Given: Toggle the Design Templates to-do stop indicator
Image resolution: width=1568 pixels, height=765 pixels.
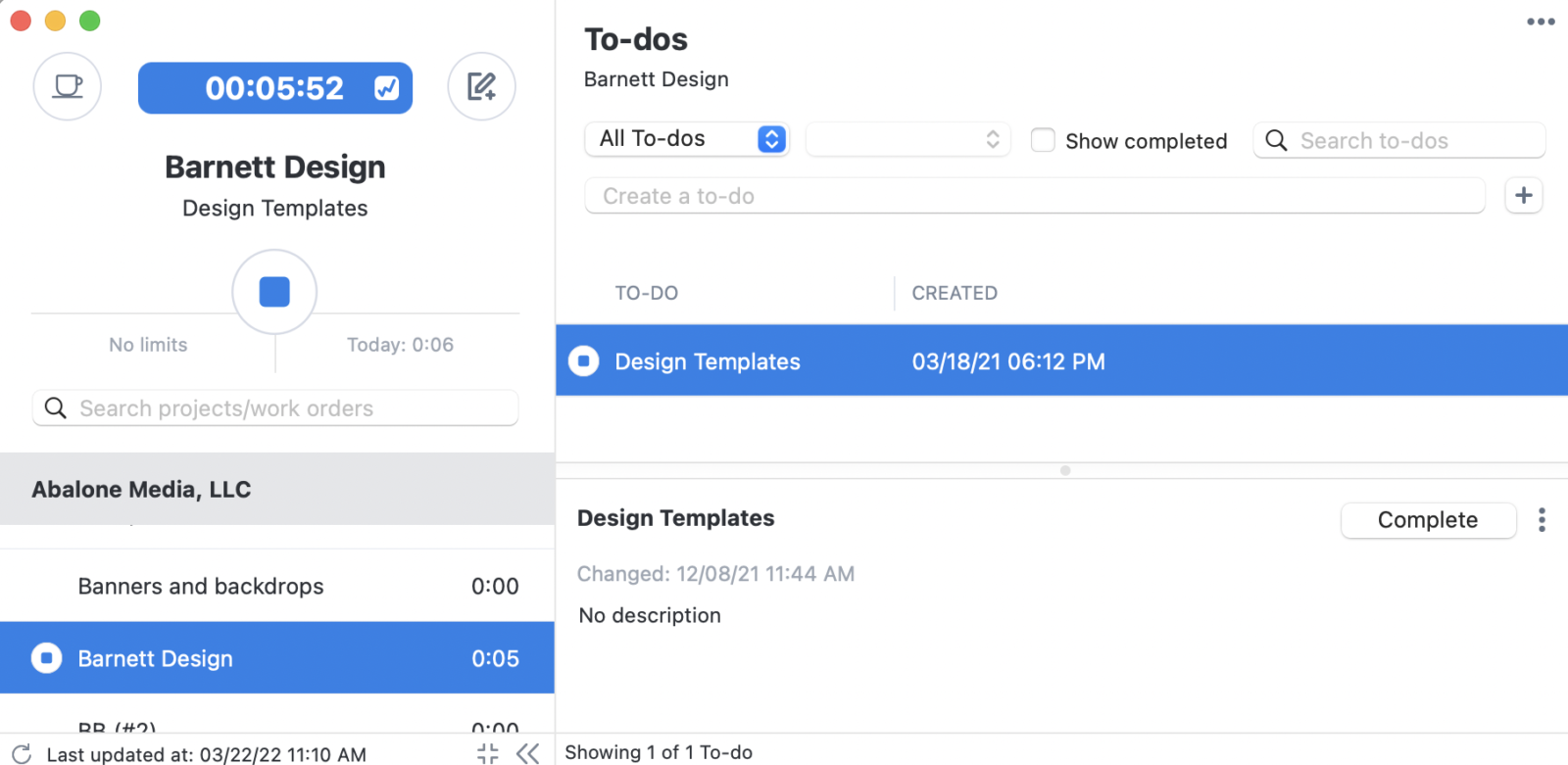Looking at the screenshot, I should coord(584,361).
